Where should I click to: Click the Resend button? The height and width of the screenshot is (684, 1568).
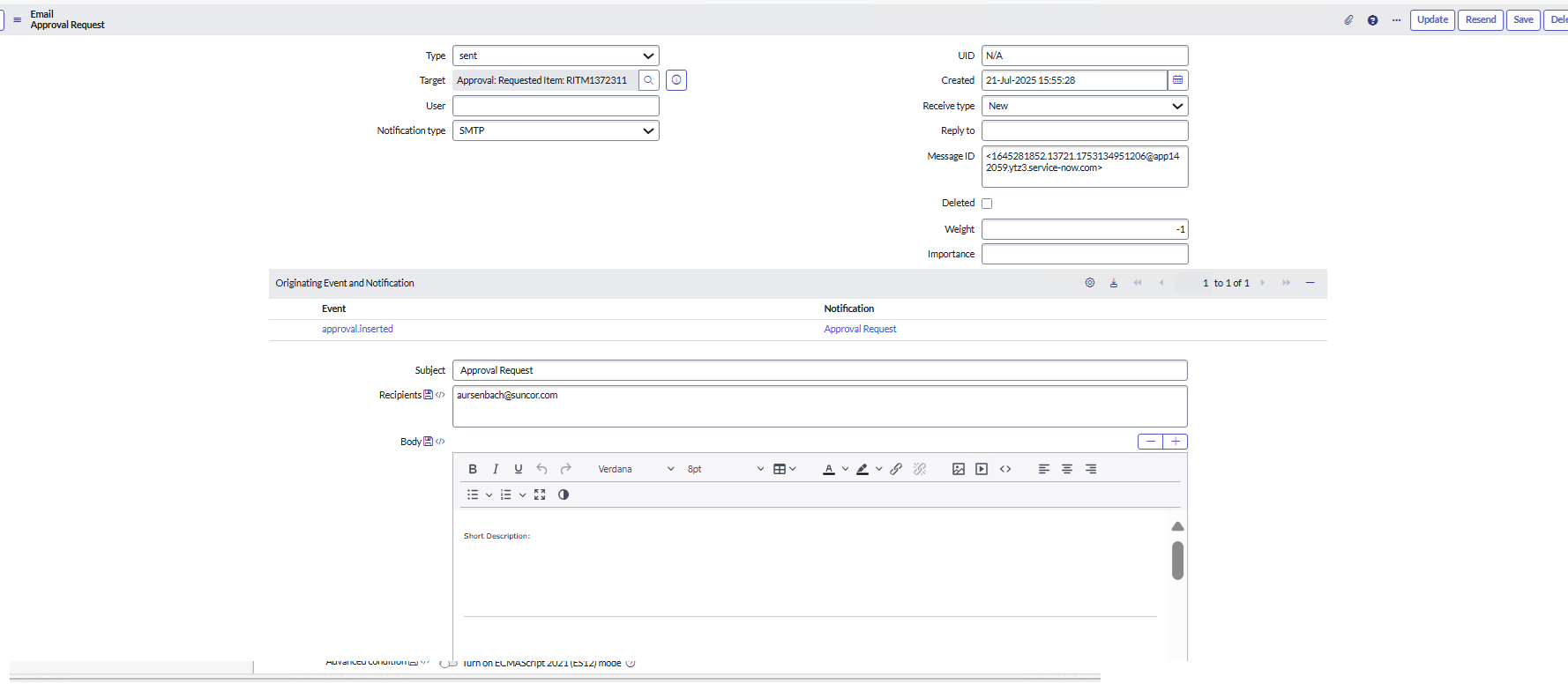click(x=1480, y=19)
